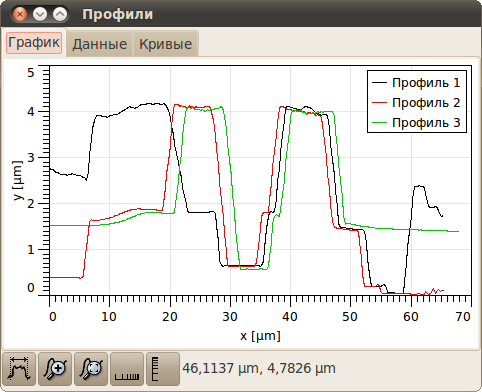
Task: Click the black line legend sample
Action: point(379,83)
